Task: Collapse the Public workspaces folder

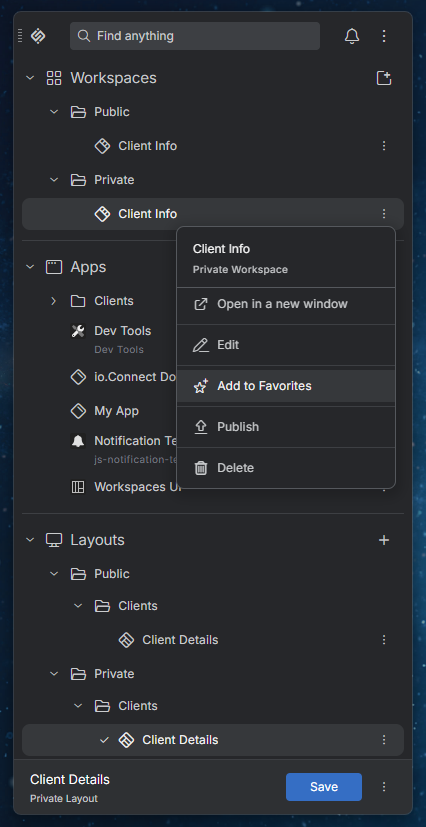Action: (x=54, y=112)
